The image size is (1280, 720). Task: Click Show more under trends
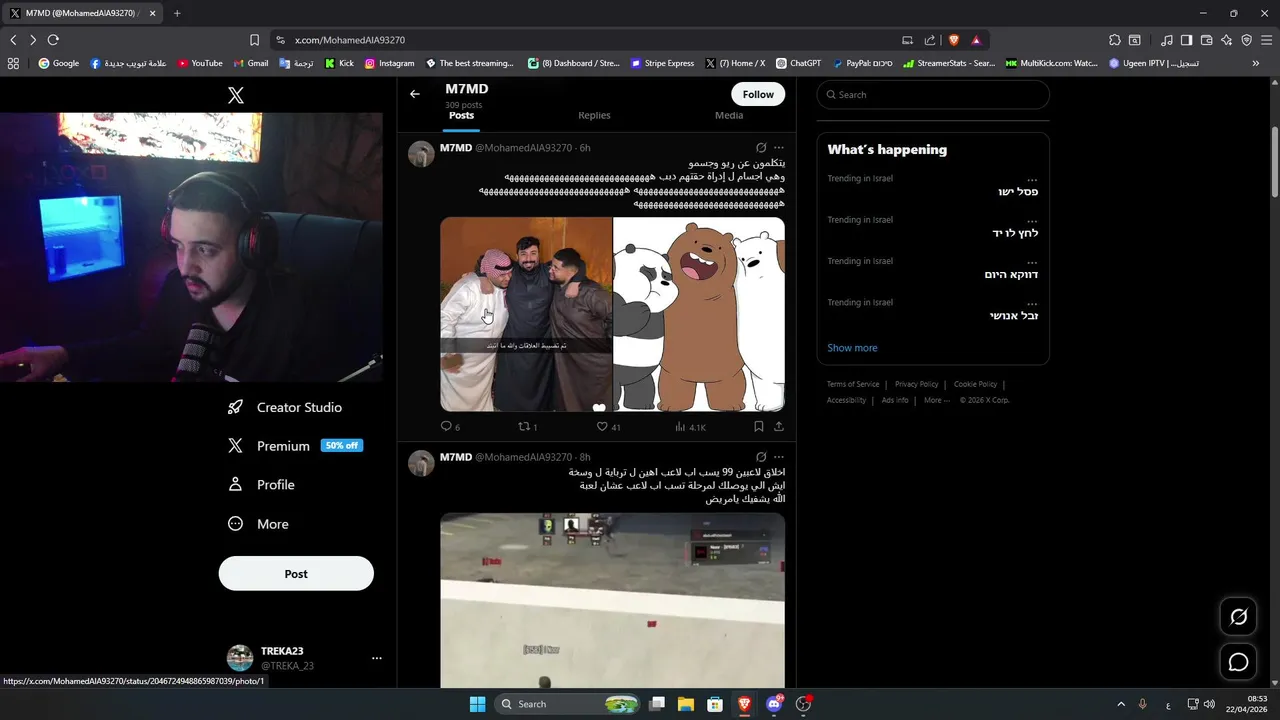[852, 348]
